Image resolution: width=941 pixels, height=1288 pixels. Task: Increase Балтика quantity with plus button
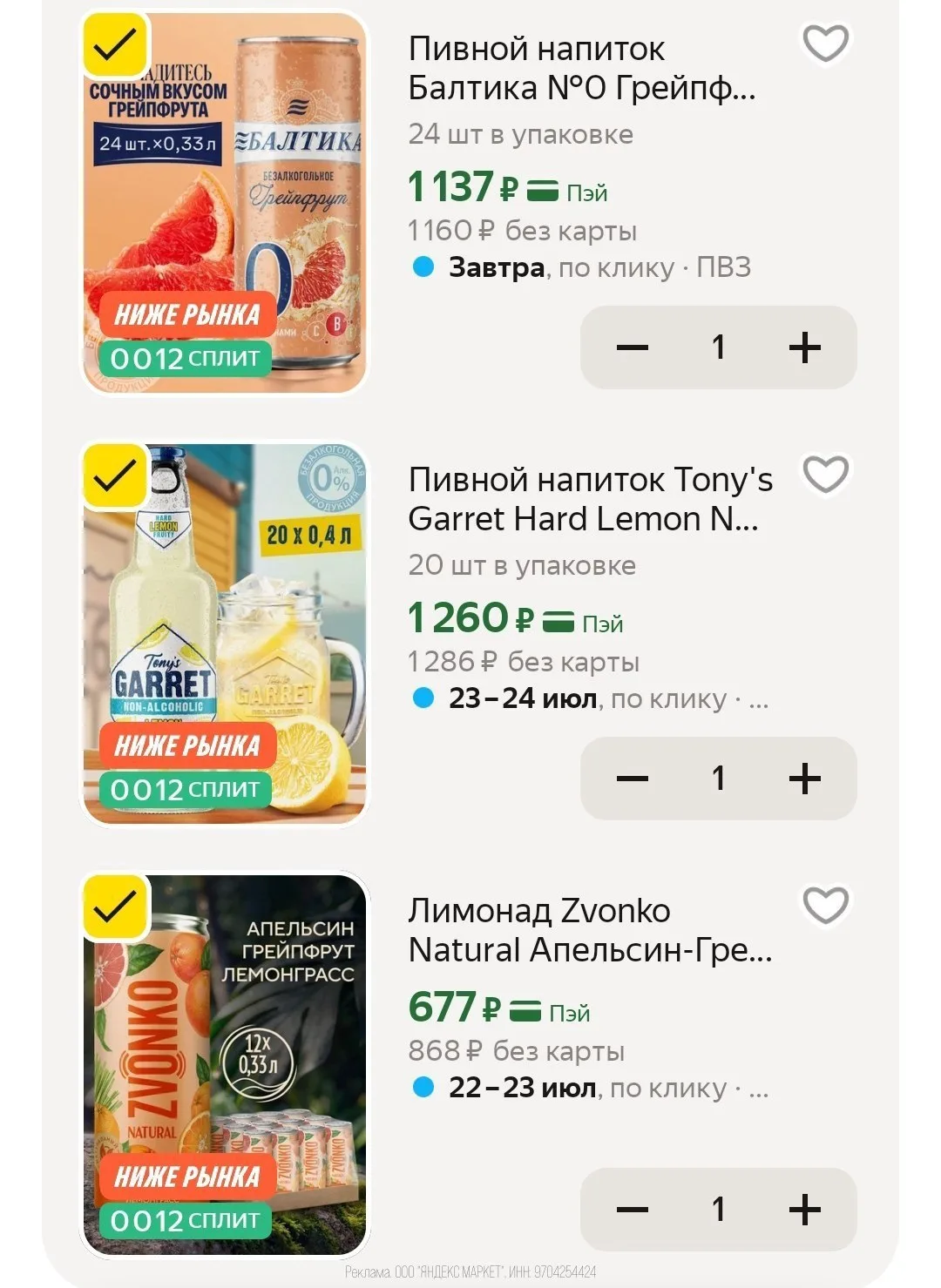(x=804, y=347)
